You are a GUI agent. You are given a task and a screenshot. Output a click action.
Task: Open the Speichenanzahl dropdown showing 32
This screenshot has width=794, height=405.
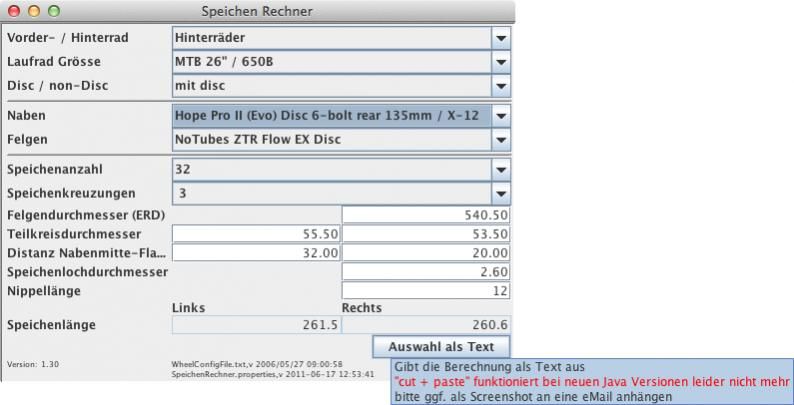[501, 169]
